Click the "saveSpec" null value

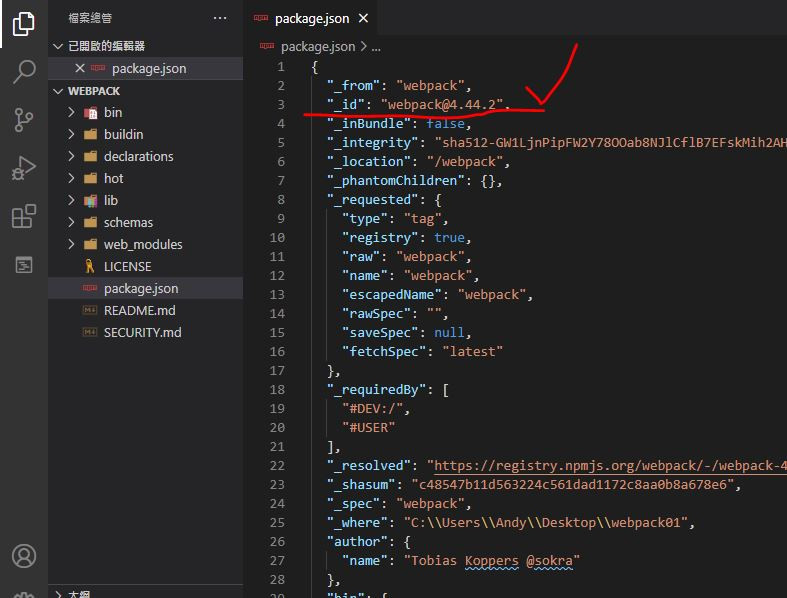pos(449,333)
